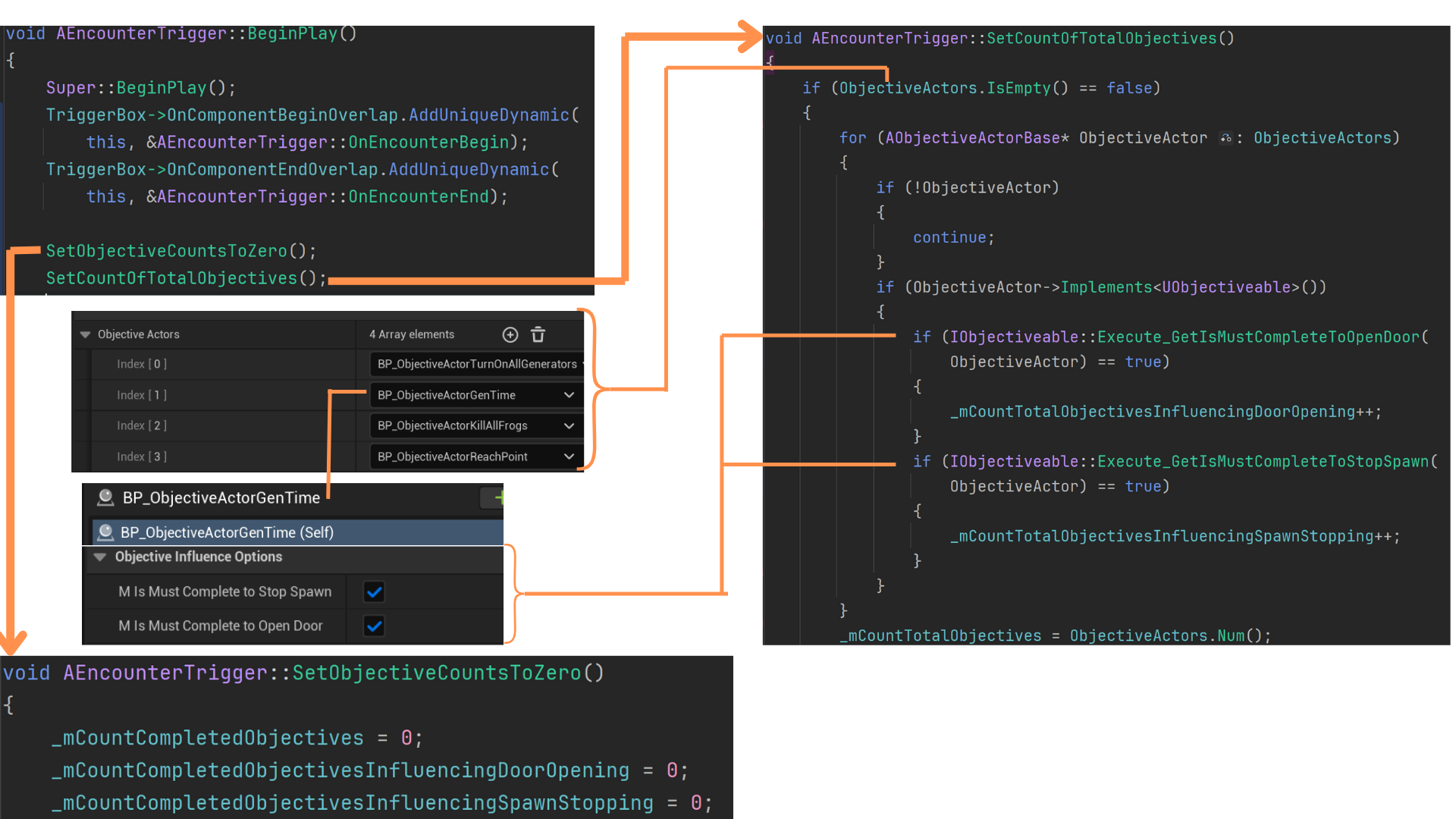This screenshot has height=819, width=1456.
Task: Click inlay hint icon after ObjectiveActor variable
Action: [1225, 138]
